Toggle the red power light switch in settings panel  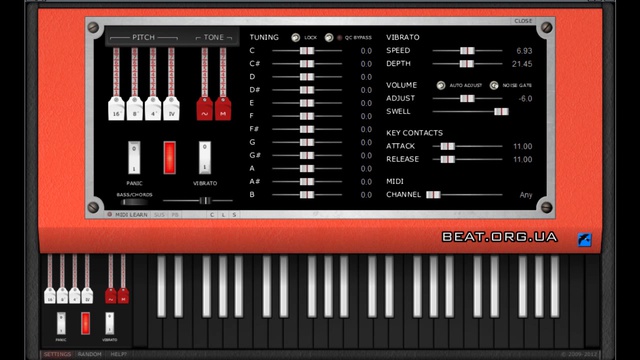[169, 158]
